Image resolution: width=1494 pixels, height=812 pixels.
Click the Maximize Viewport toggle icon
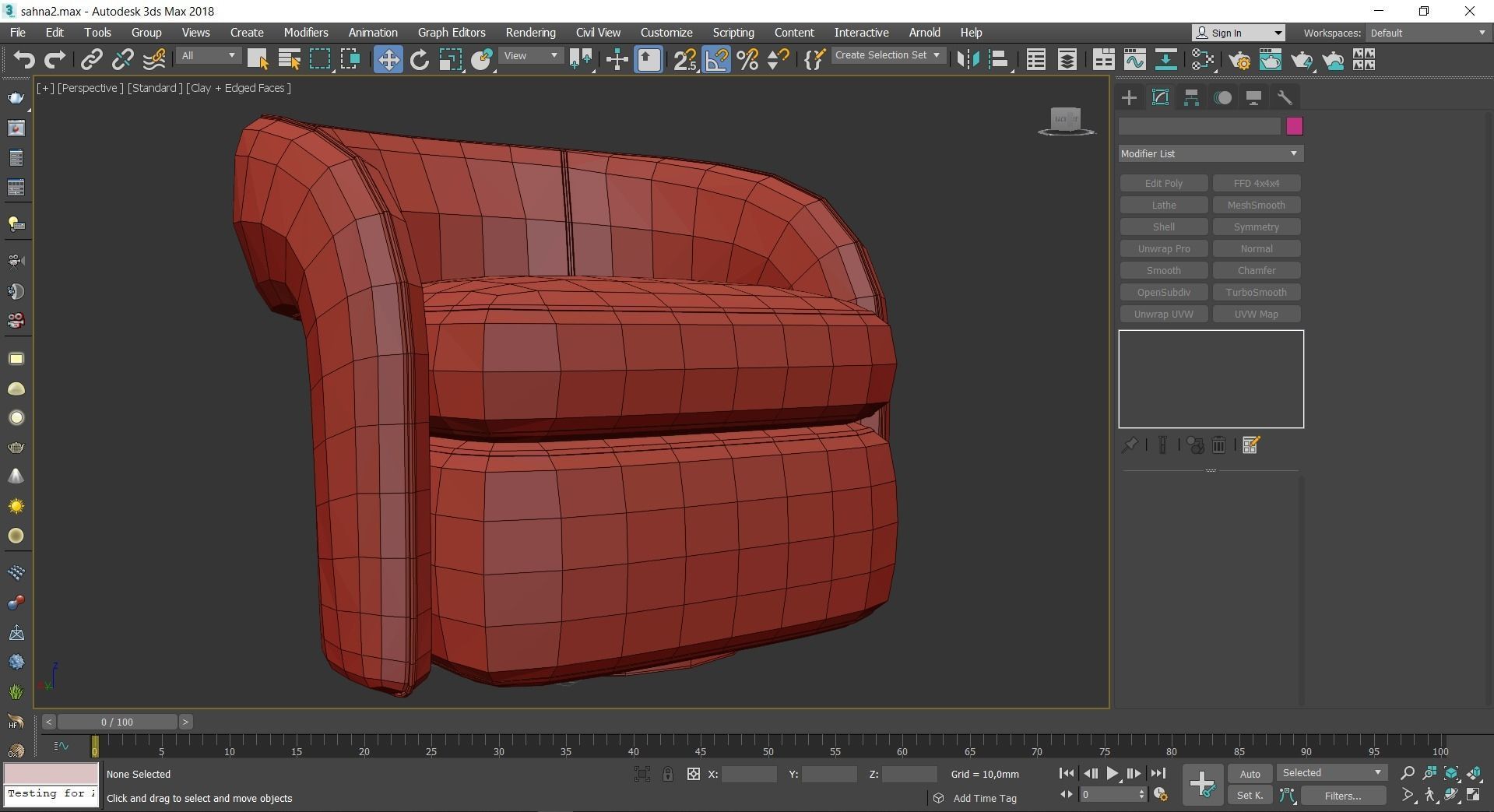click(x=1474, y=795)
